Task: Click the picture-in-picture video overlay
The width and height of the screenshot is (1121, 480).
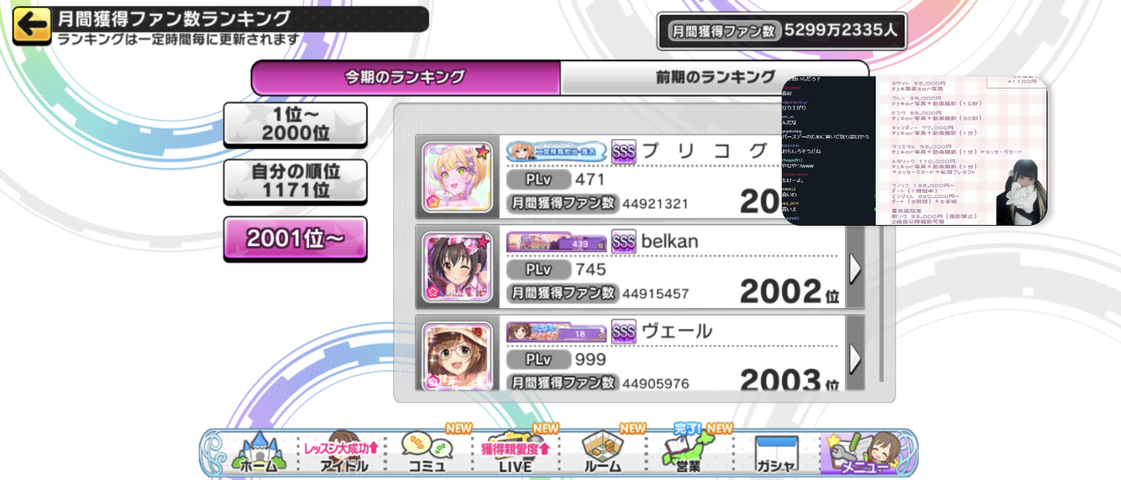Action: pos(914,150)
